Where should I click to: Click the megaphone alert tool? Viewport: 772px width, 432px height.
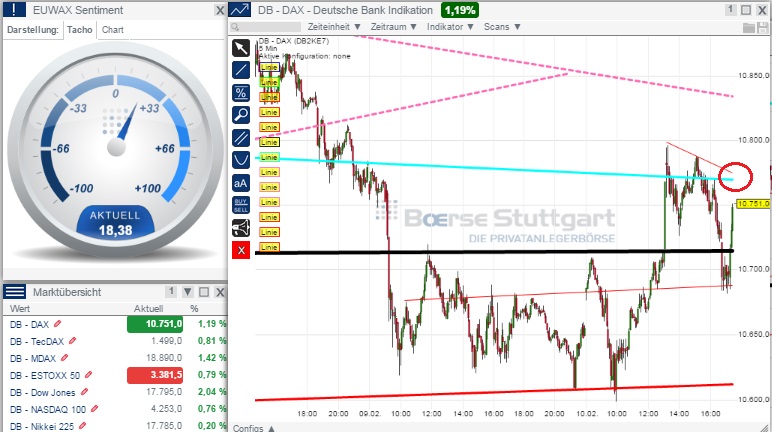241,228
